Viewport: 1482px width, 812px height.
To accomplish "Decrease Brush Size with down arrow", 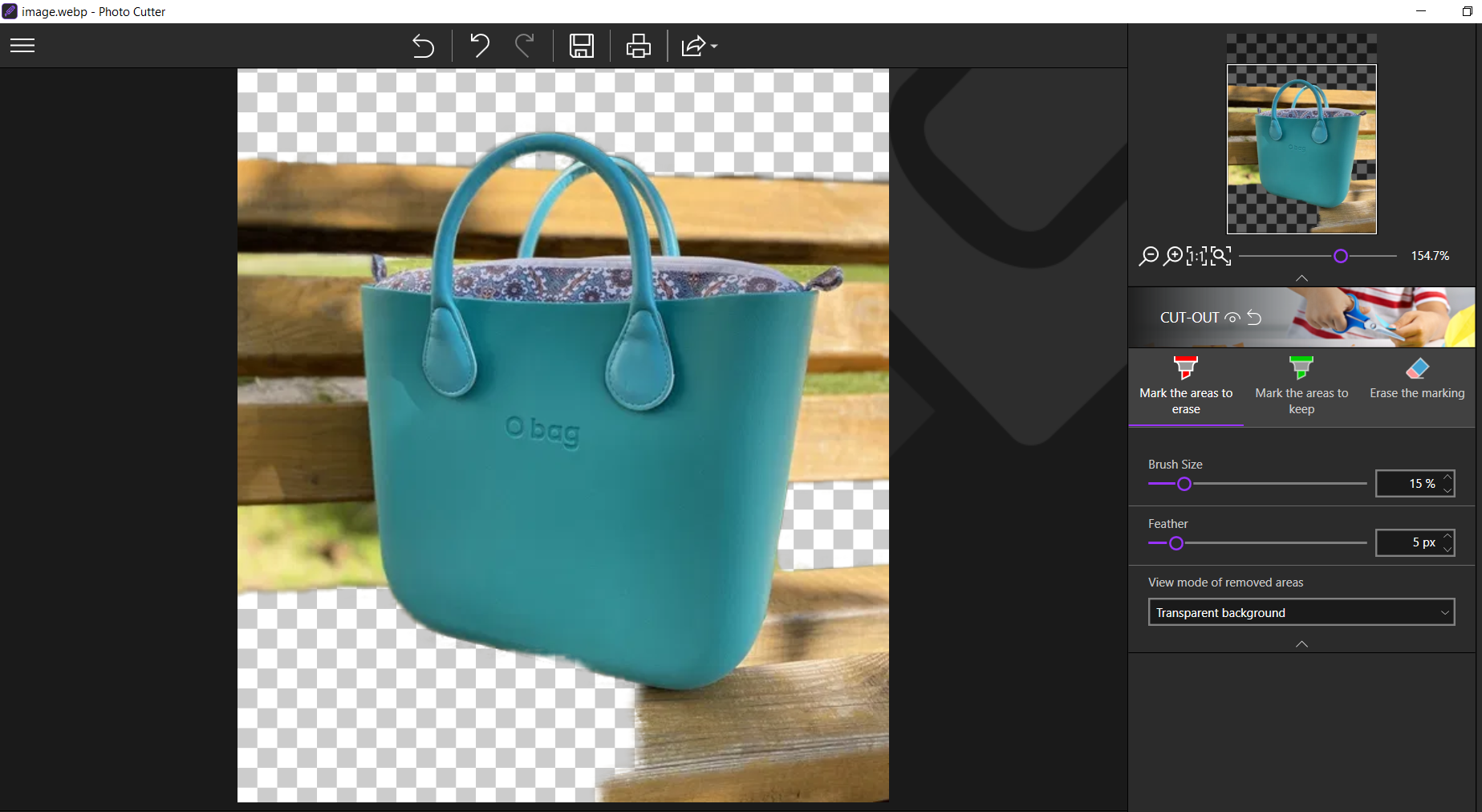I will tap(1447, 490).
